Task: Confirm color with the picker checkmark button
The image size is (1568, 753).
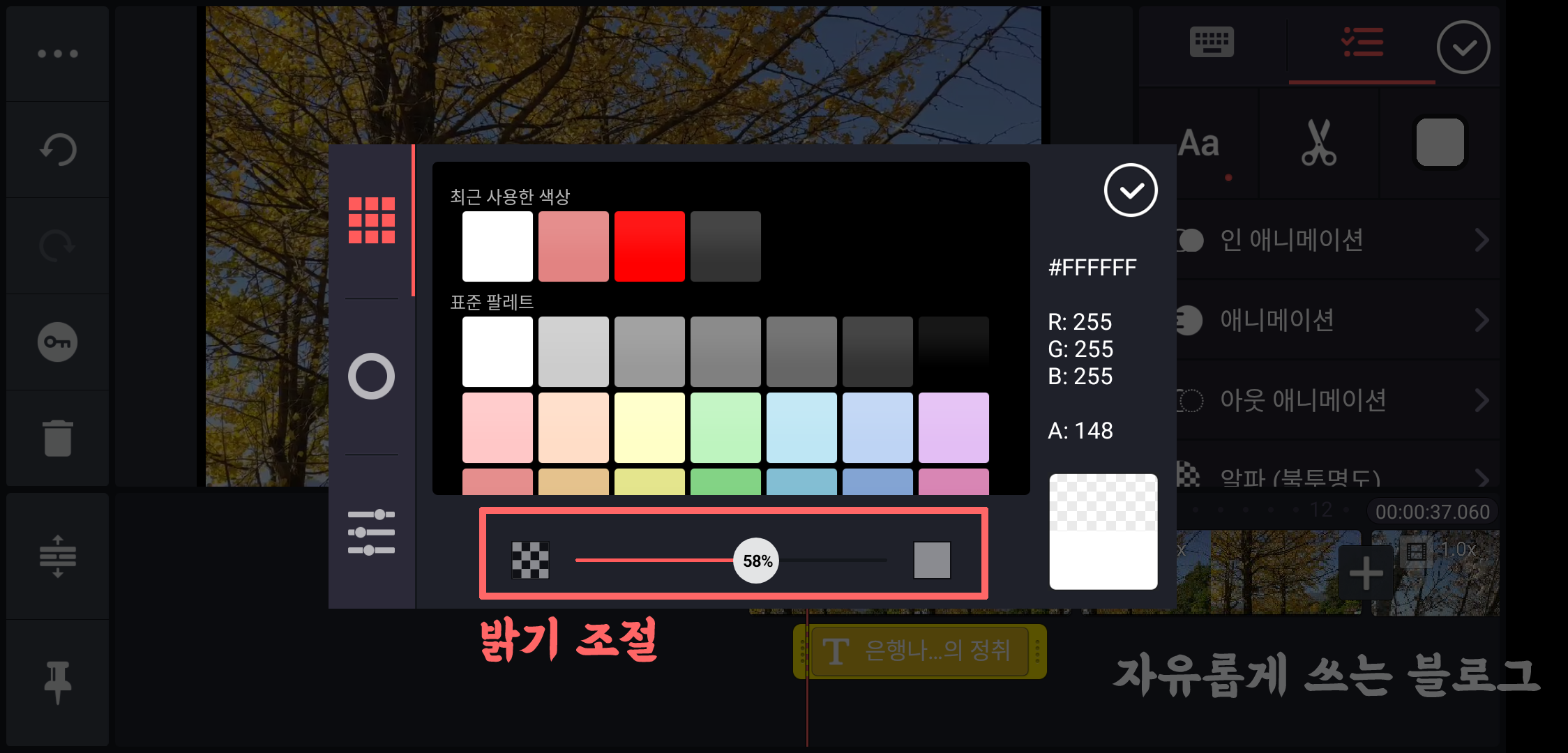Action: click(1131, 190)
